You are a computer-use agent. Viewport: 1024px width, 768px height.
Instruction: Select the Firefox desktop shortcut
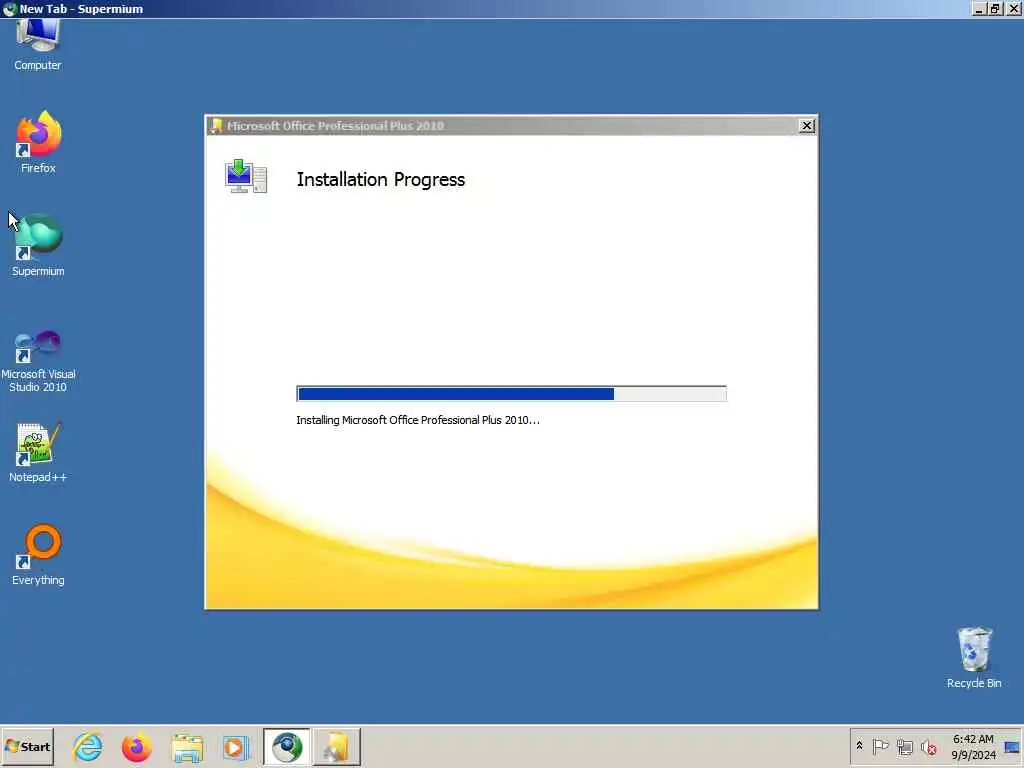tap(39, 142)
